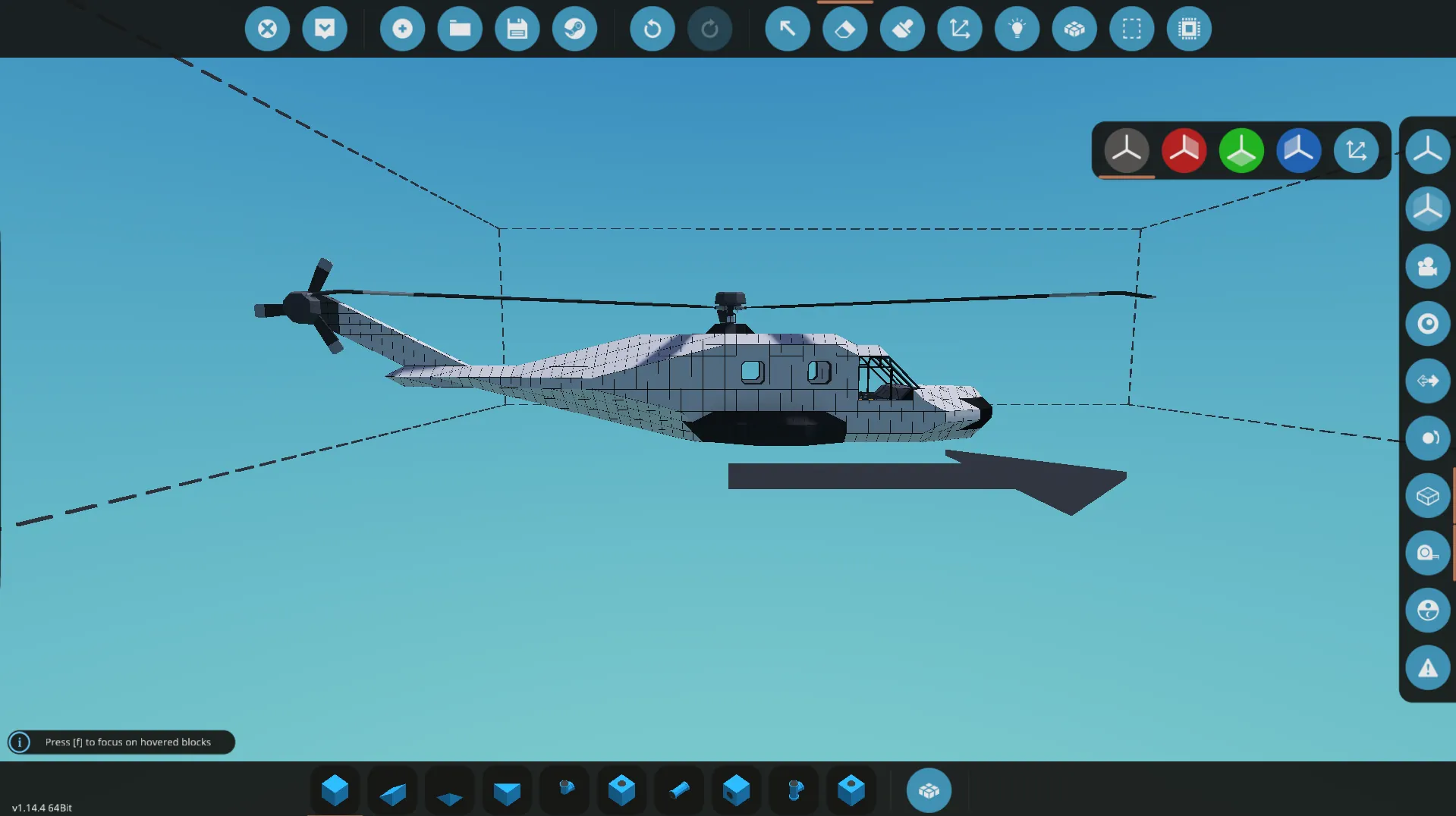The image size is (1456, 816).
Task: Exit the editor with the X button
Action: (267, 29)
